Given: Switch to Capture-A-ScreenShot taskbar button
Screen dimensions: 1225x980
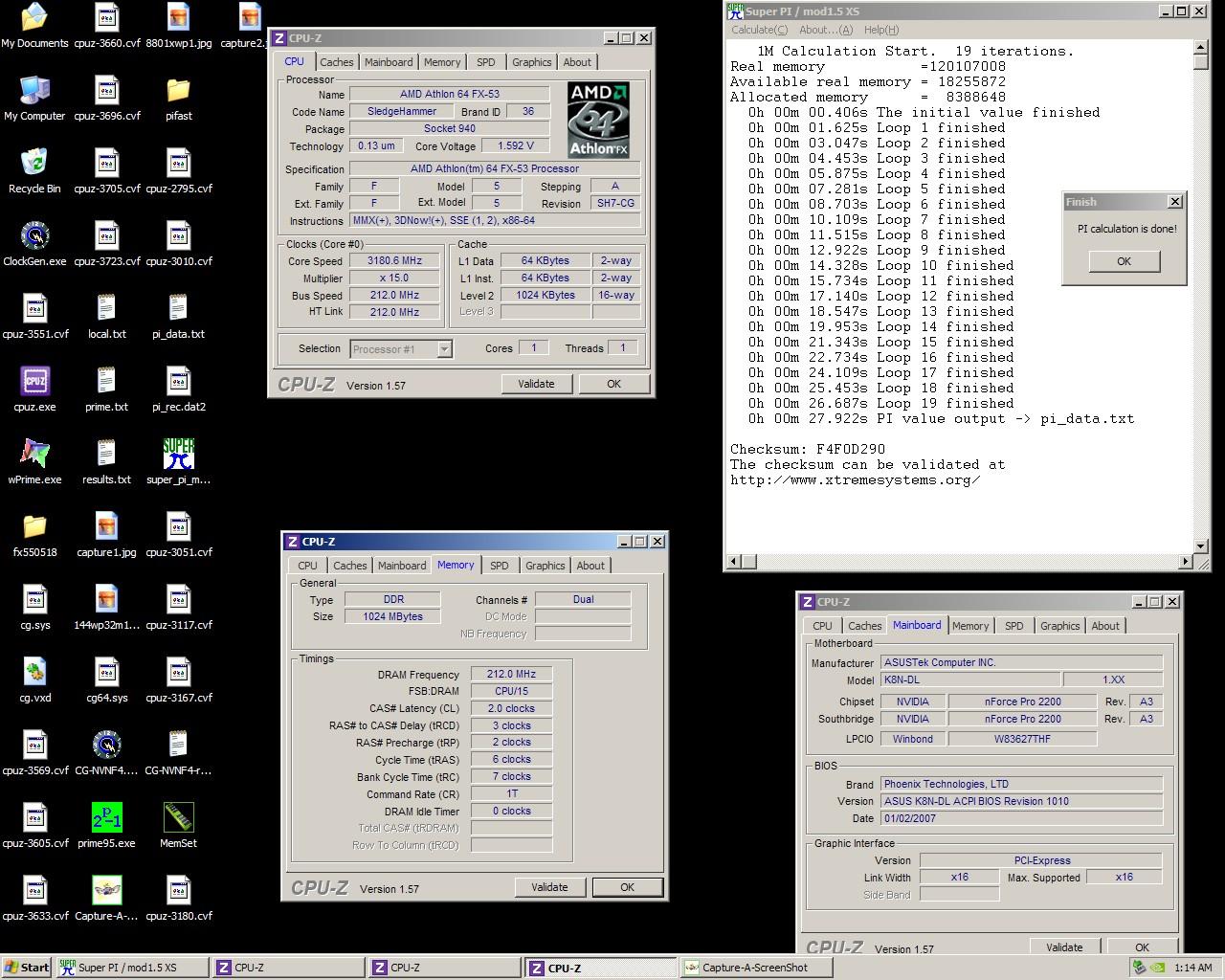Looking at the screenshot, I should pyautogui.click(x=756, y=968).
